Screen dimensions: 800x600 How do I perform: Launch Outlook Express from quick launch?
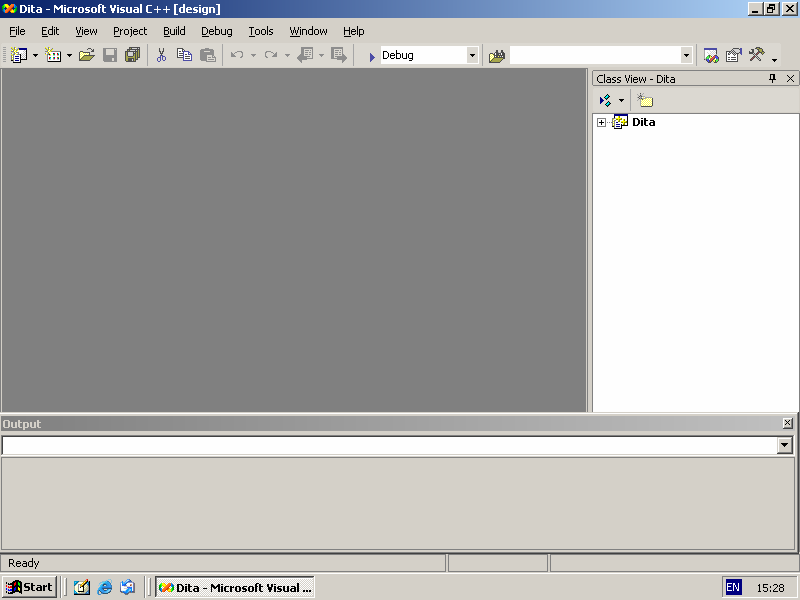click(128, 587)
